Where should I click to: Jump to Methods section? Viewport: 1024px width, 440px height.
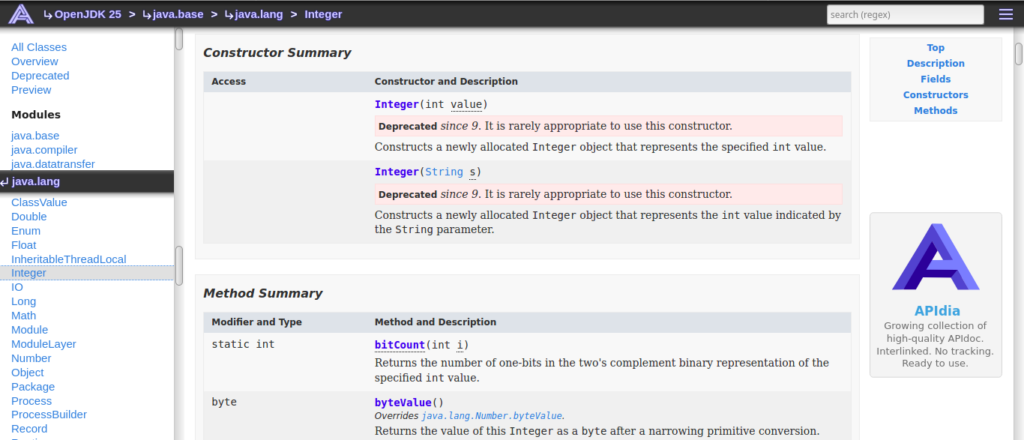click(935, 110)
